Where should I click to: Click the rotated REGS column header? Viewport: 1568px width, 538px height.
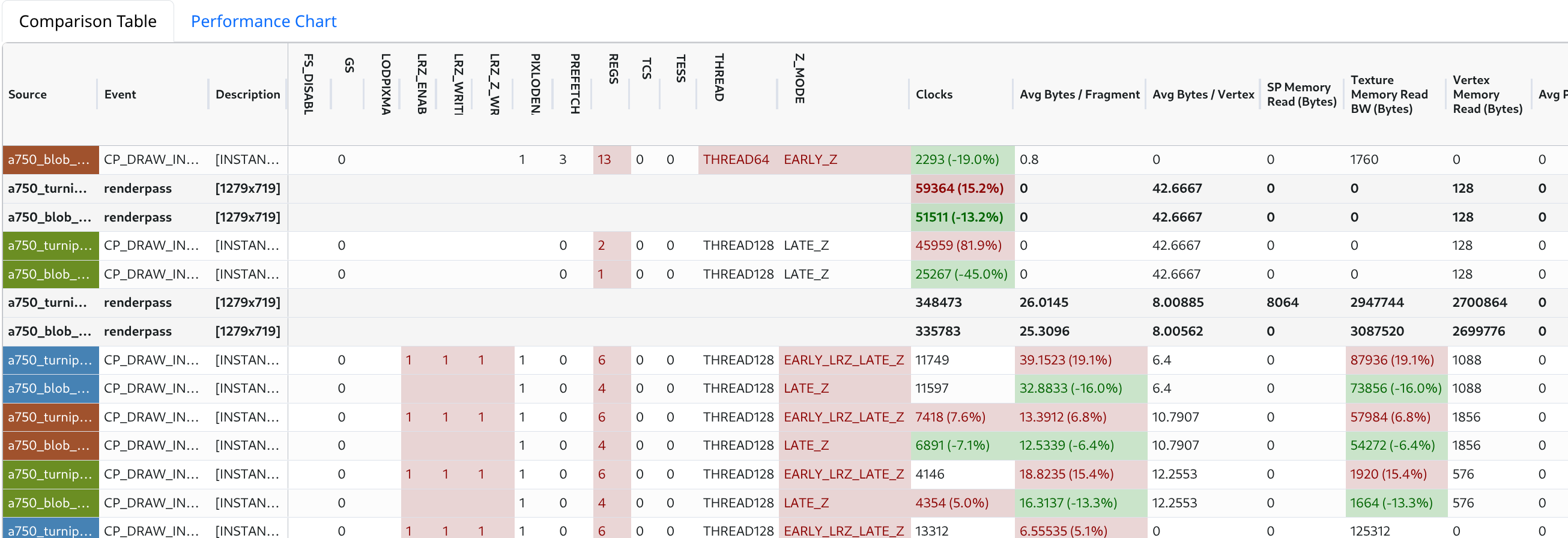[613, 69]
